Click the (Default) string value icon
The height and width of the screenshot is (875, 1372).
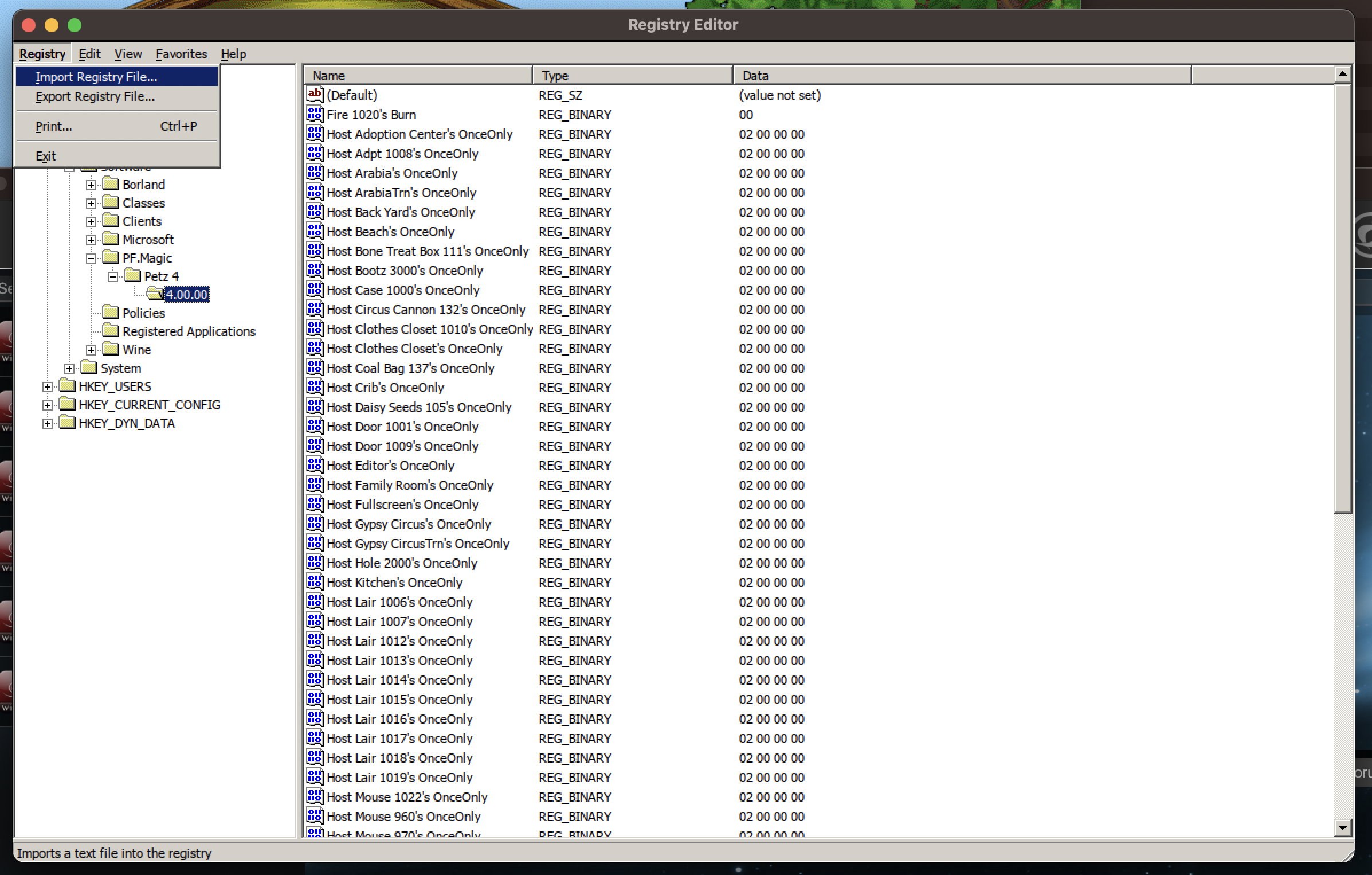pos(315,95)
